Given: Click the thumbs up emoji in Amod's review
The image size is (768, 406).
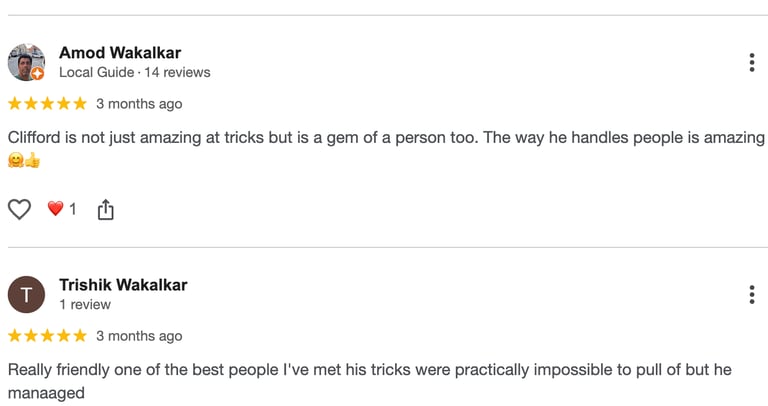Looking at the screenshot, I should (32, 160).
